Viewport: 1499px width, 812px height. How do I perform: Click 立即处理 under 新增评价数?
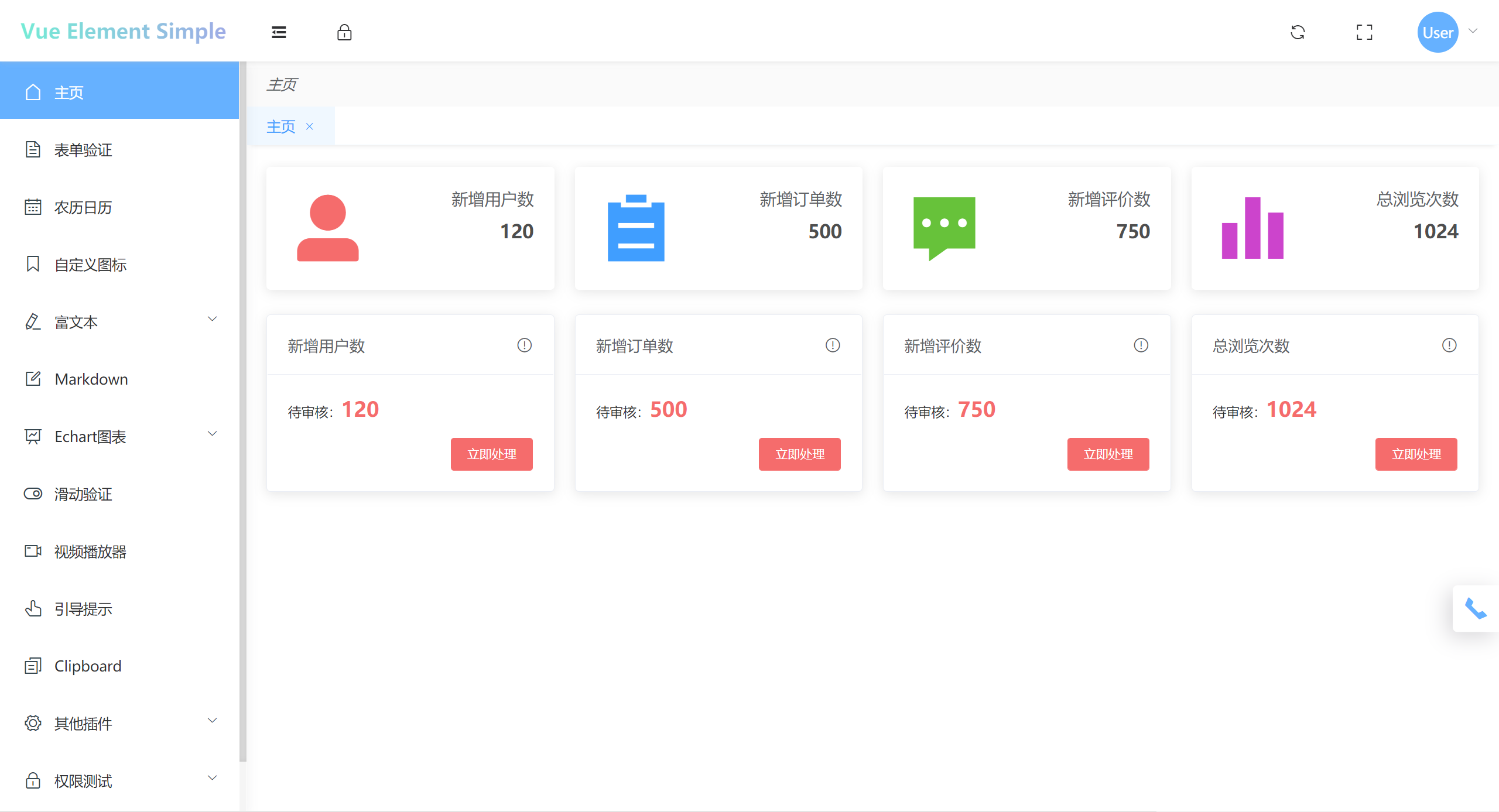click(1108, 454)
